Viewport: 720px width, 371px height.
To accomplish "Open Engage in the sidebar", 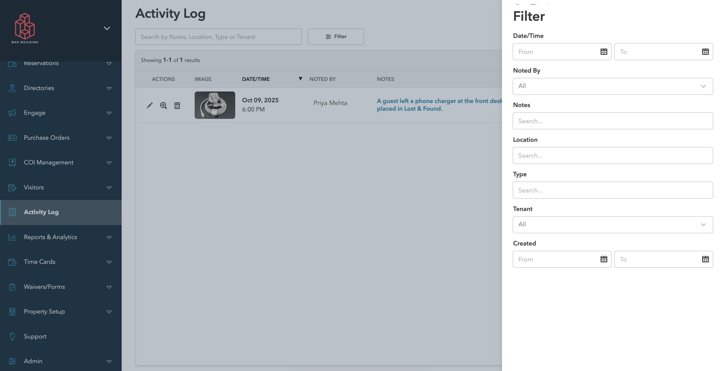I will [61, 113].
